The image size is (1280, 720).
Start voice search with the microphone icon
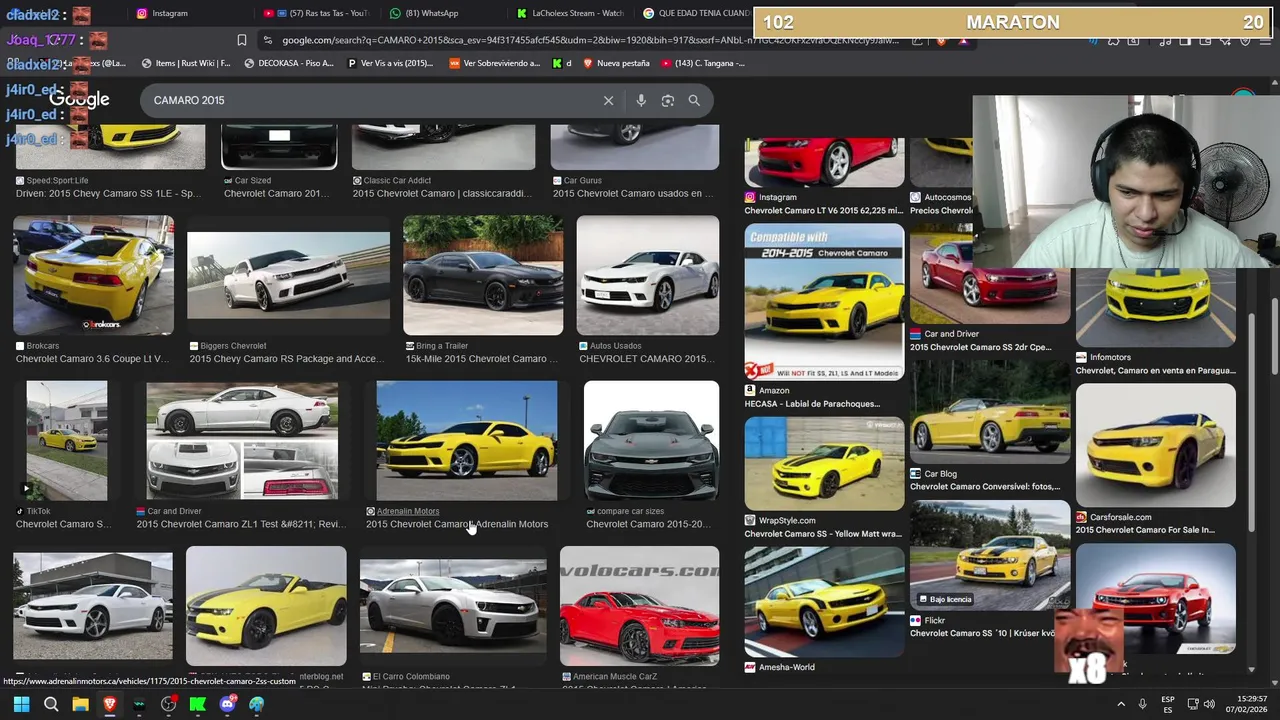pyautogui.click(x=641, y=100)
